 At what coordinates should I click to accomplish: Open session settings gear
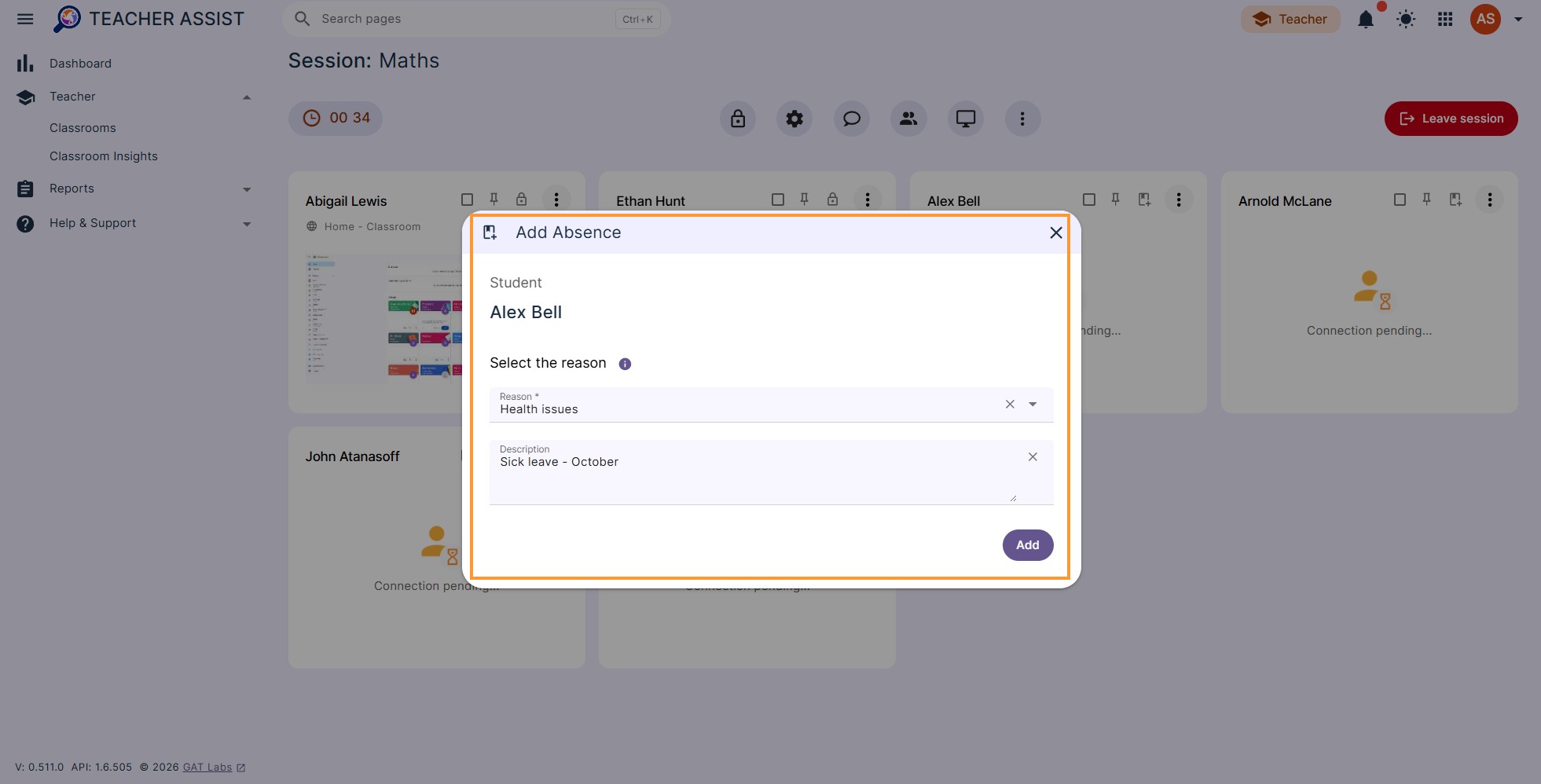point(794,119)
